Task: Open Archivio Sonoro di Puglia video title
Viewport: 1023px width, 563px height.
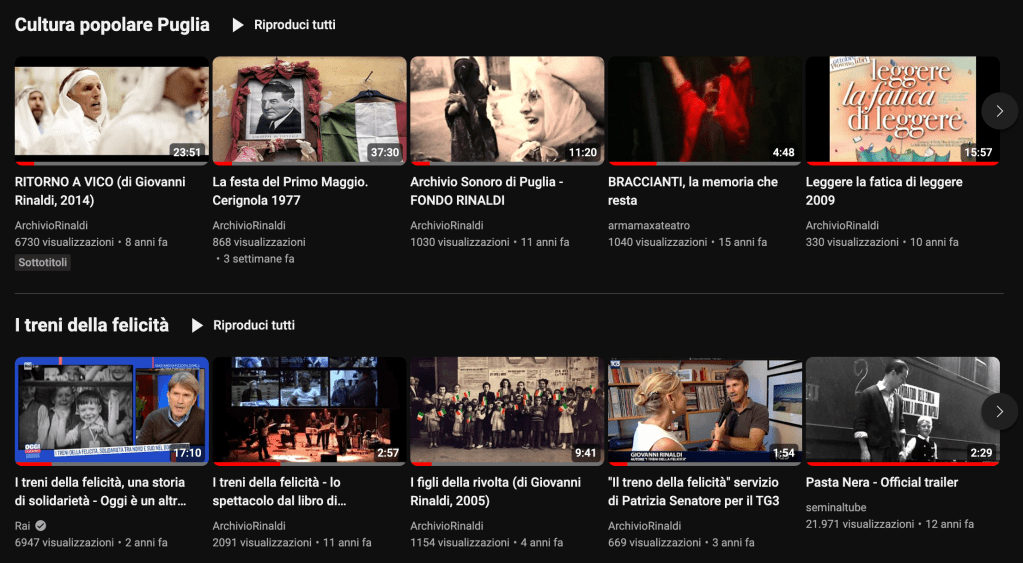Action: point(487,191)
